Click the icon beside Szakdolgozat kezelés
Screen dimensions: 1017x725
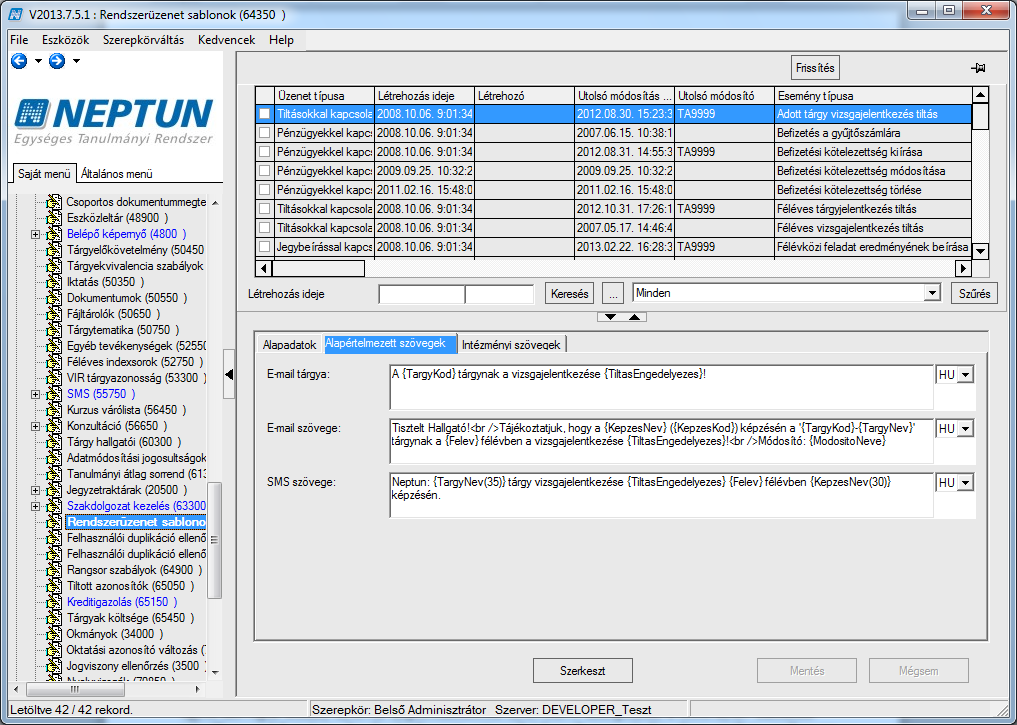coord(55,506)
